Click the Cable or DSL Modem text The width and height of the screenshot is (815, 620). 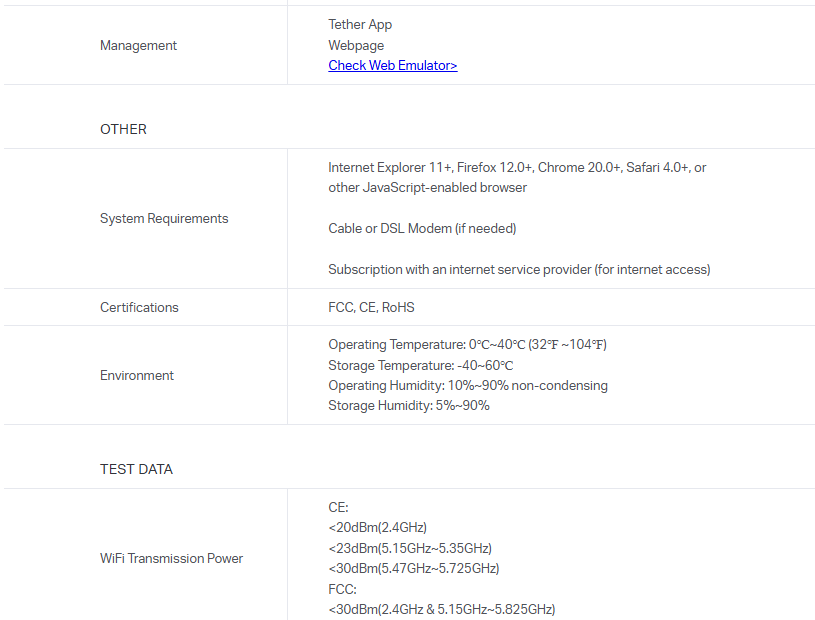click(x=422, y=228)
